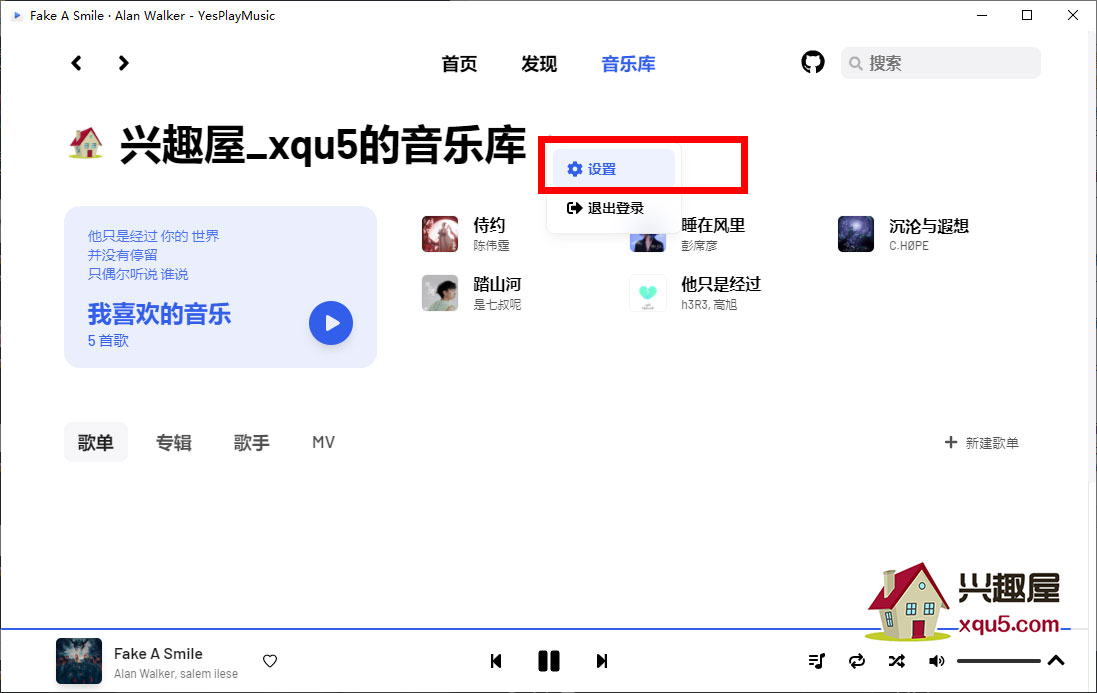The image size is (1097, 693).
Task: Expand the lyrics view with the up chevron
Action: point(1056,661)
